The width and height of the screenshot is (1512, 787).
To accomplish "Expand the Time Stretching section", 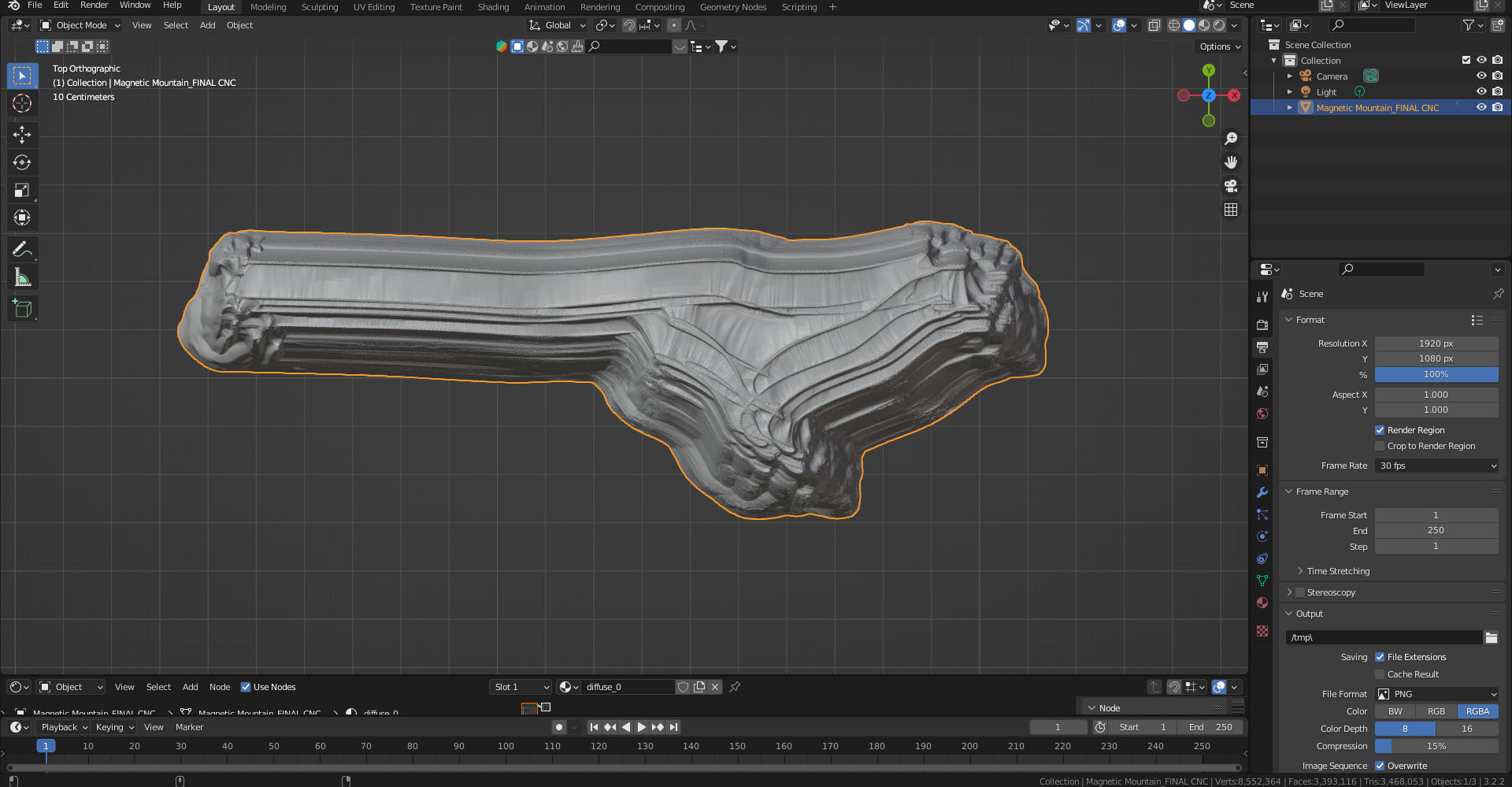I will click(x=1338, y=571).
